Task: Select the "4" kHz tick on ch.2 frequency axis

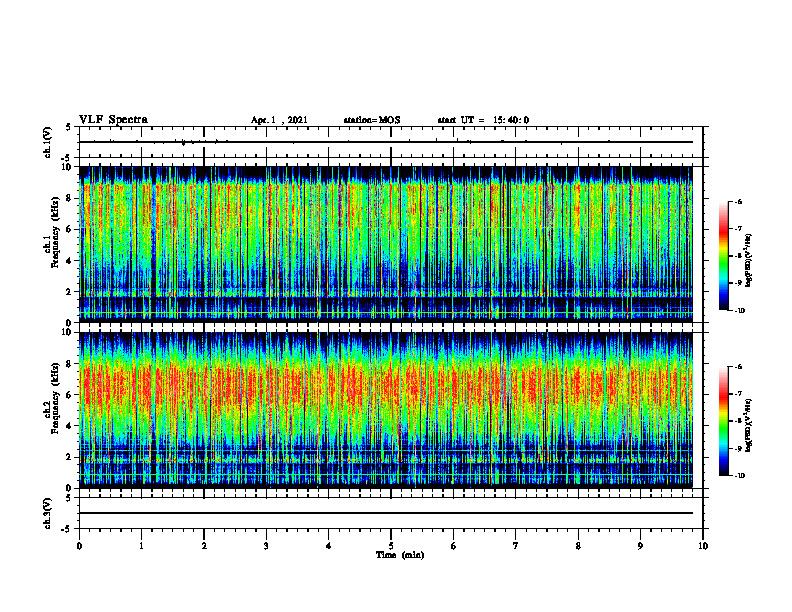Action: point(69,426)
